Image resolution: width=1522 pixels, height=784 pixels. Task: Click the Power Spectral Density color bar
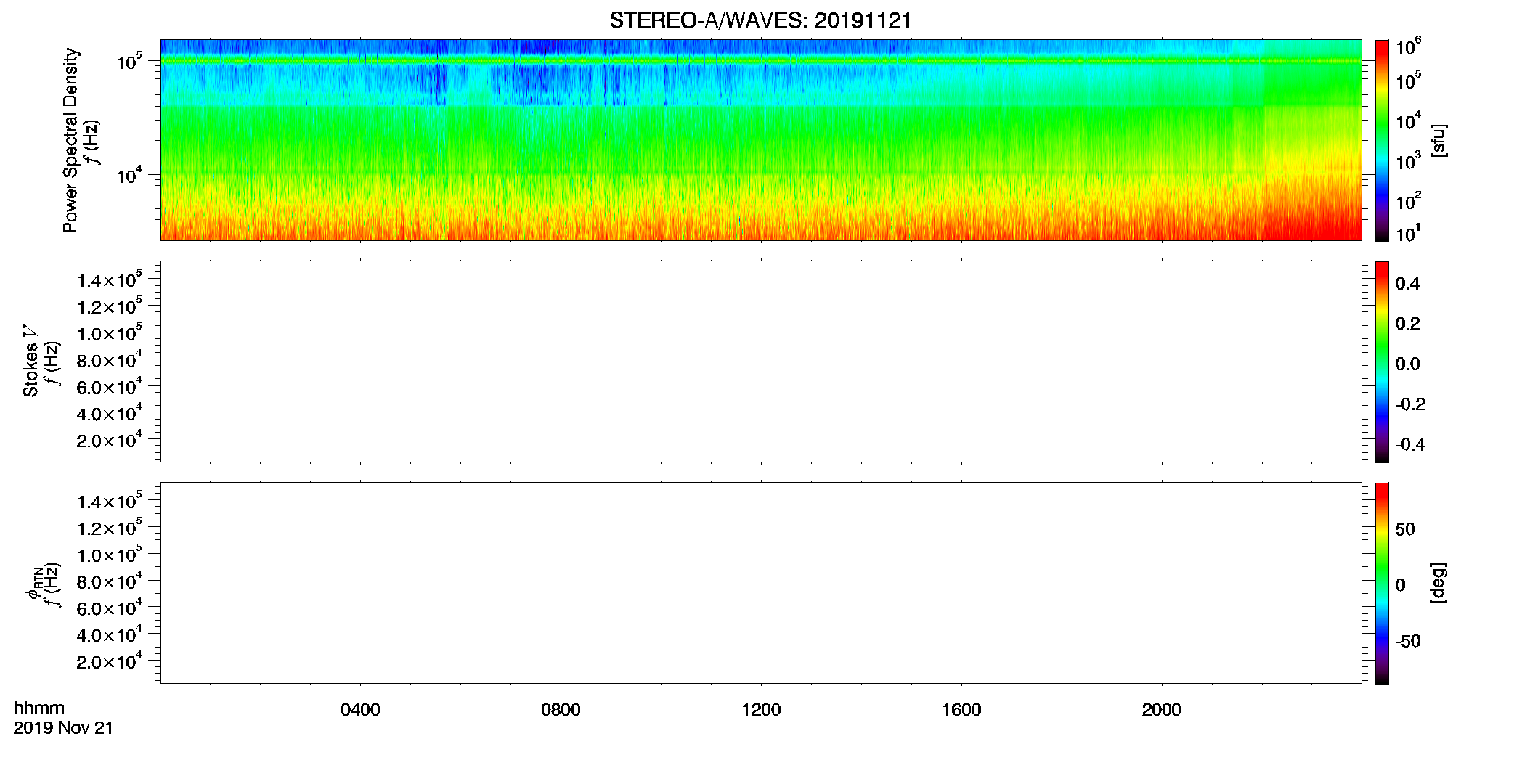pos(1382,140)
